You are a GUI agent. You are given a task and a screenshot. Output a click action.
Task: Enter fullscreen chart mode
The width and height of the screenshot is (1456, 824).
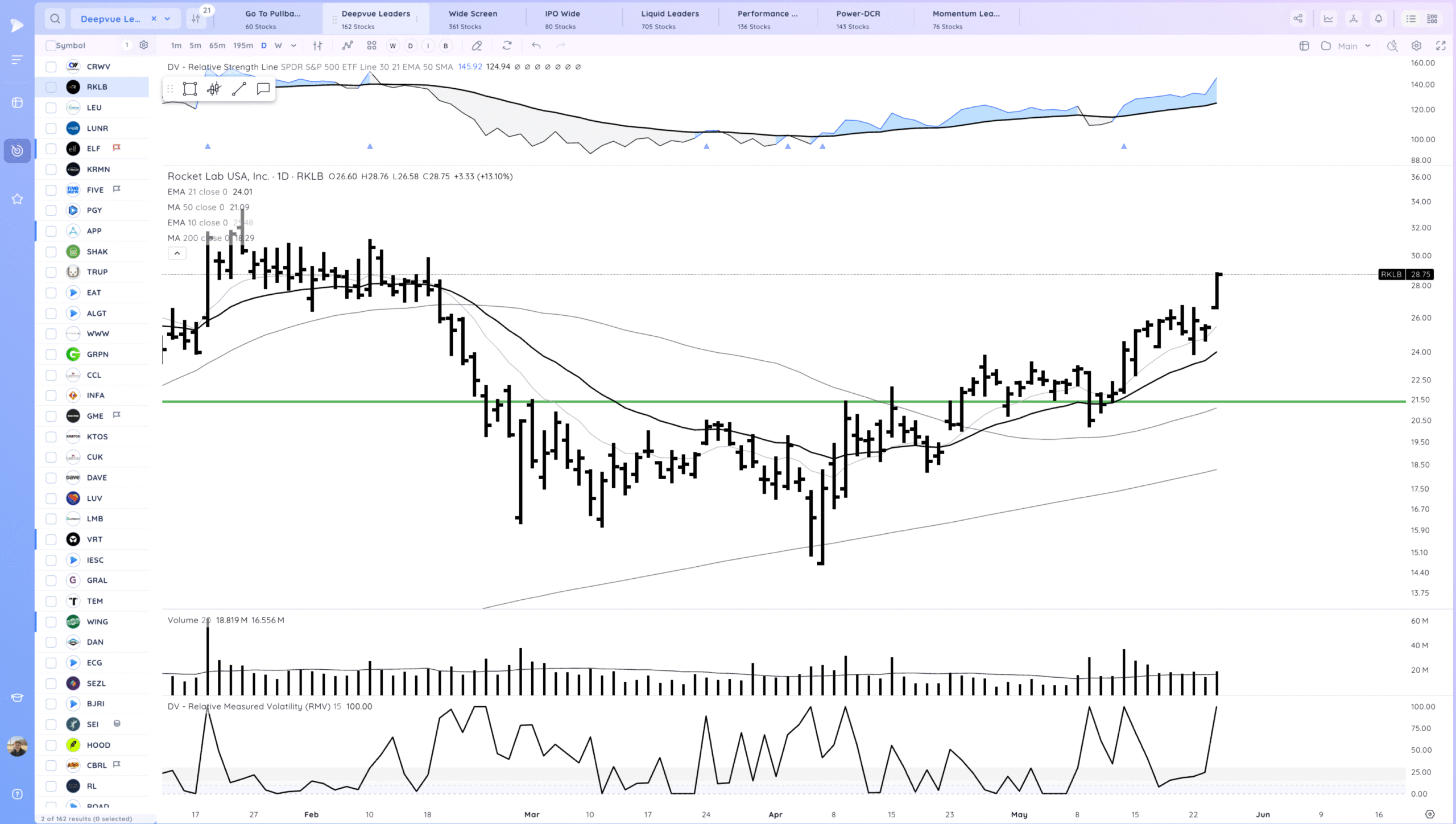1441,46
